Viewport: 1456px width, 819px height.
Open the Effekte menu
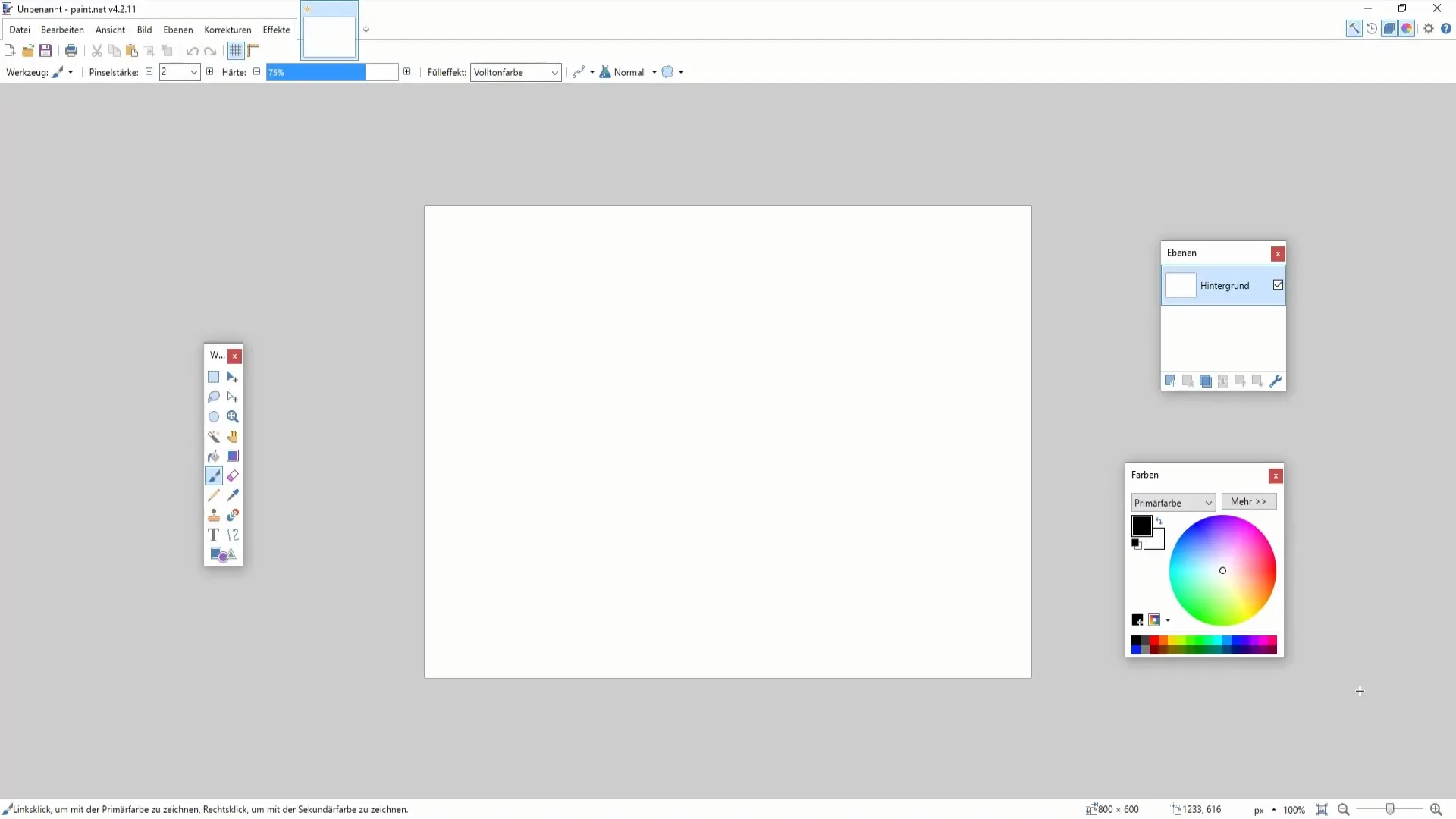(x=276, y=30)
